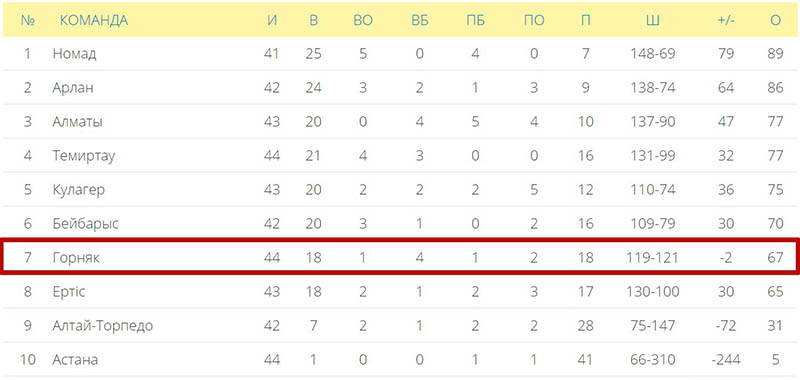Select the Алматы team name
This screenshot has height=380, width=800.
[77, 122]
